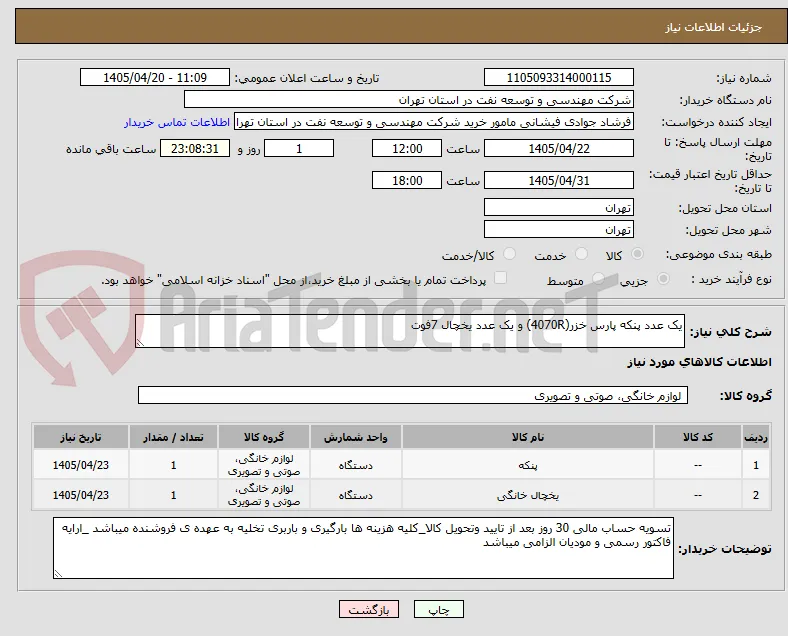Click row number 2 in the ردیف column
788x636 pixels.
[x=755, y=495]
